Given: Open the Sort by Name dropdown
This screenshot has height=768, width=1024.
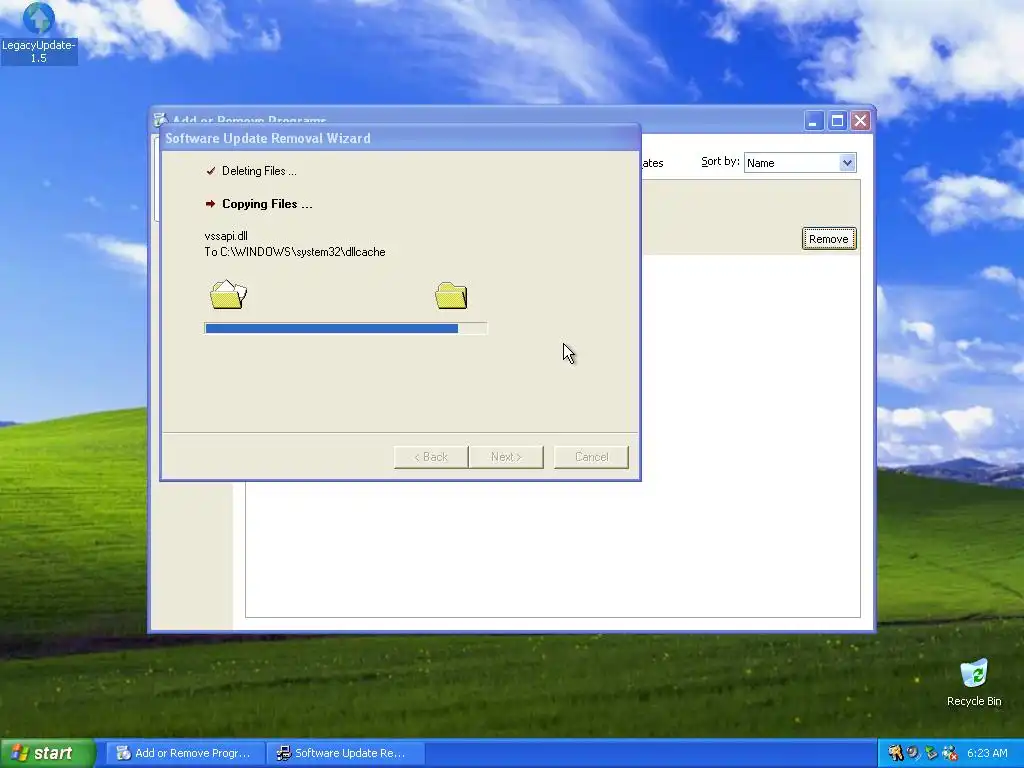Looking at the screenshot, I should point(800,163).
